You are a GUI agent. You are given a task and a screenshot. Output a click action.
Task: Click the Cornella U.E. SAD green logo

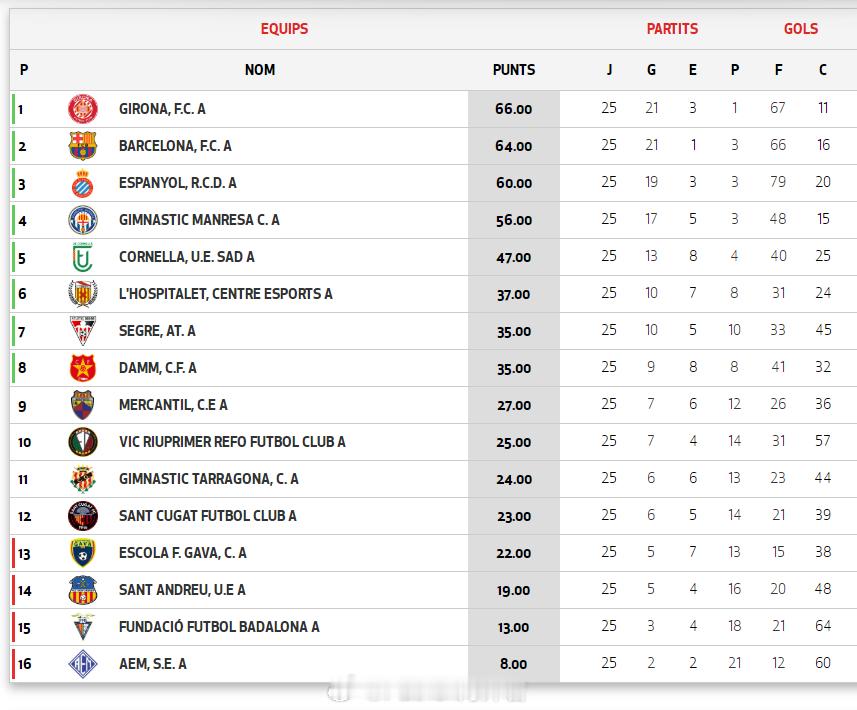(x=83, y=257)
